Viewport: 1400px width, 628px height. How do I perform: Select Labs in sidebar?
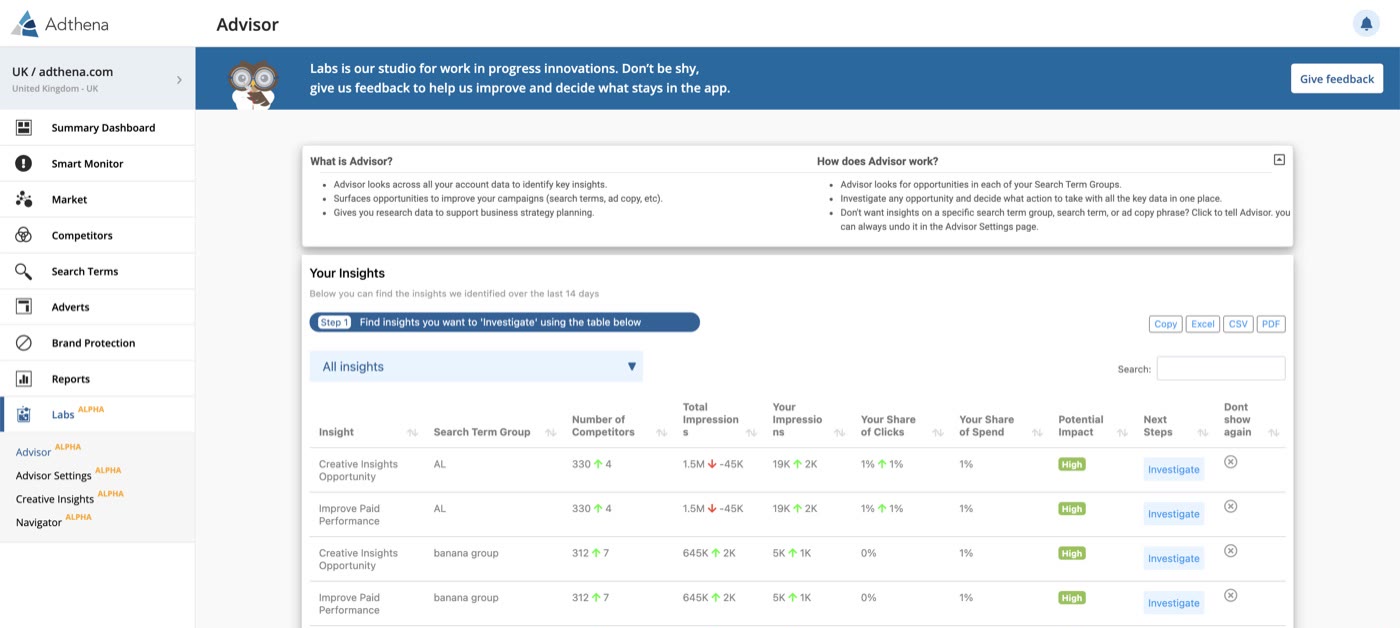[x=97, y=414]
